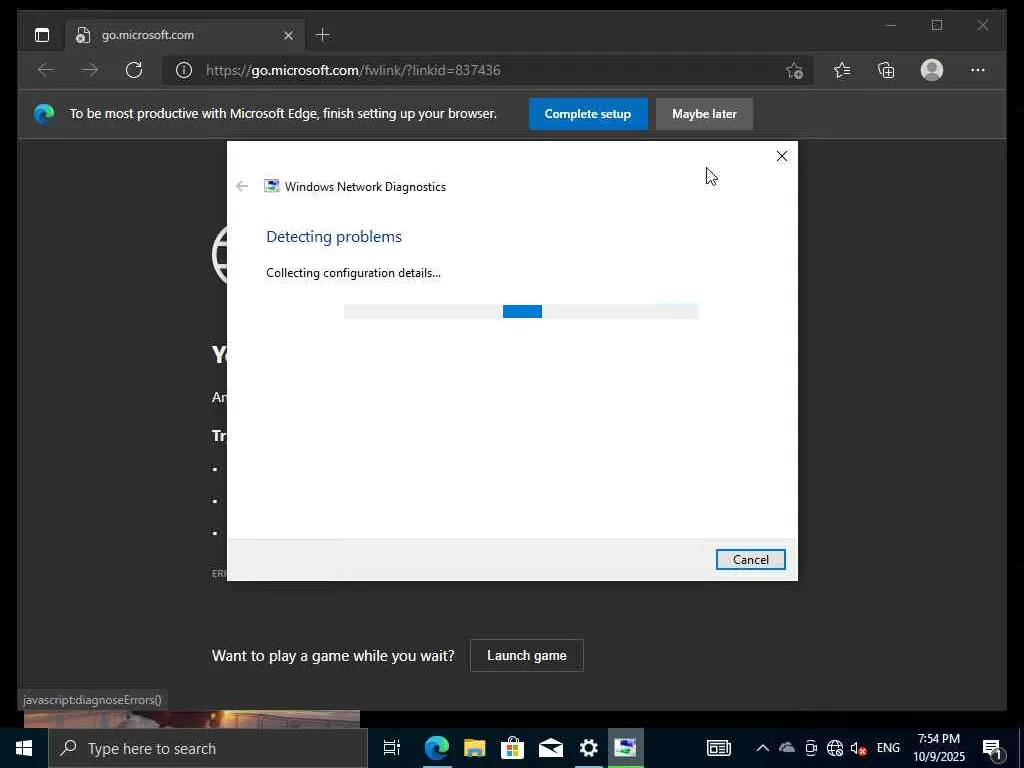Open File Explorer from taskbar
The height and width of the screenshot is (768, 1024).
[475, 748]
